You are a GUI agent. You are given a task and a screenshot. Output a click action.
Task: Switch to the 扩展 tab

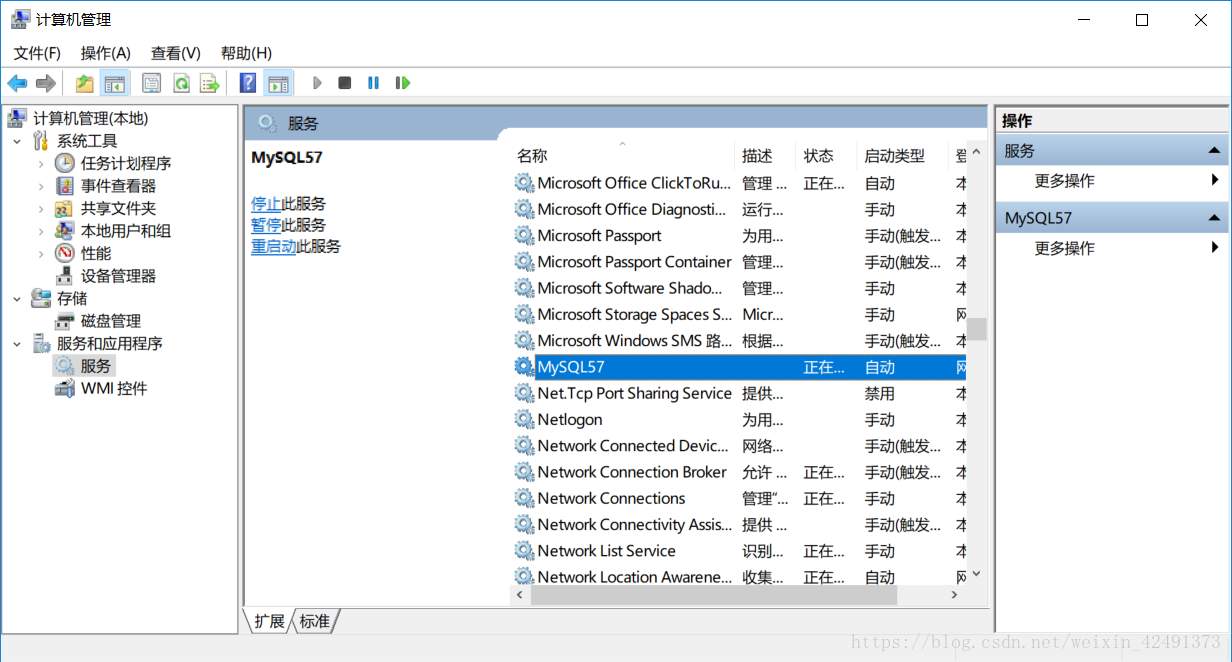click(x=269, y=621)
